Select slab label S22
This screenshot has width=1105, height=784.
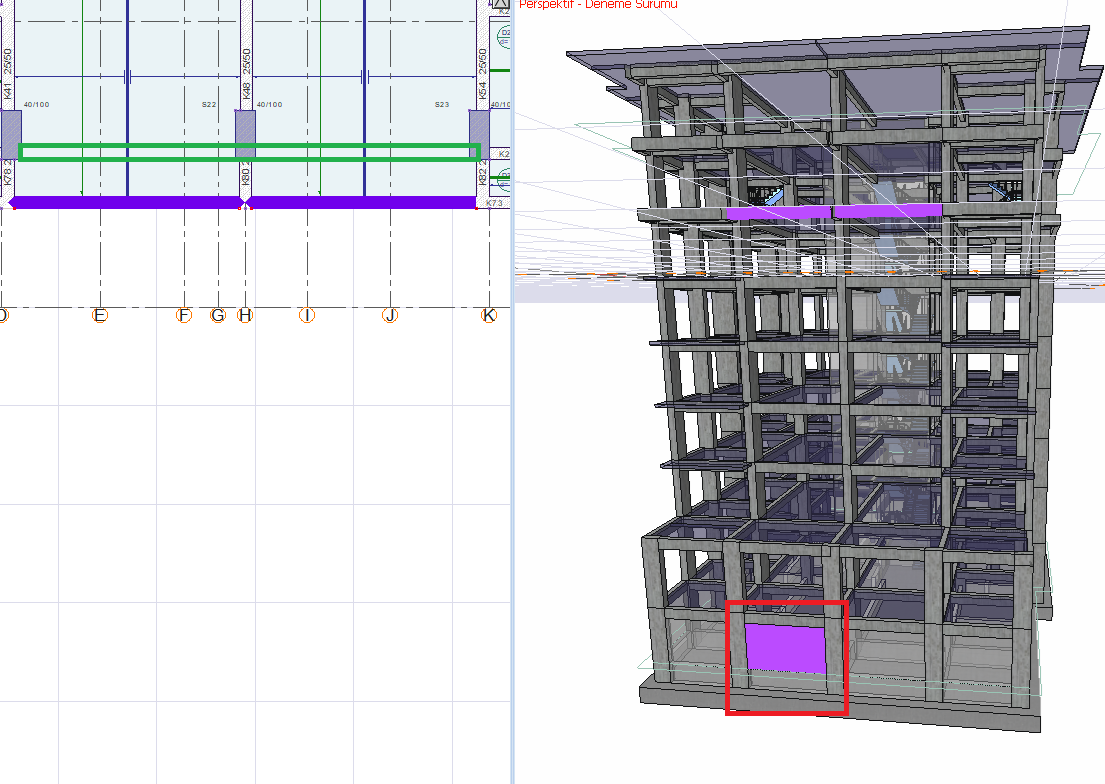pos(209,104)
